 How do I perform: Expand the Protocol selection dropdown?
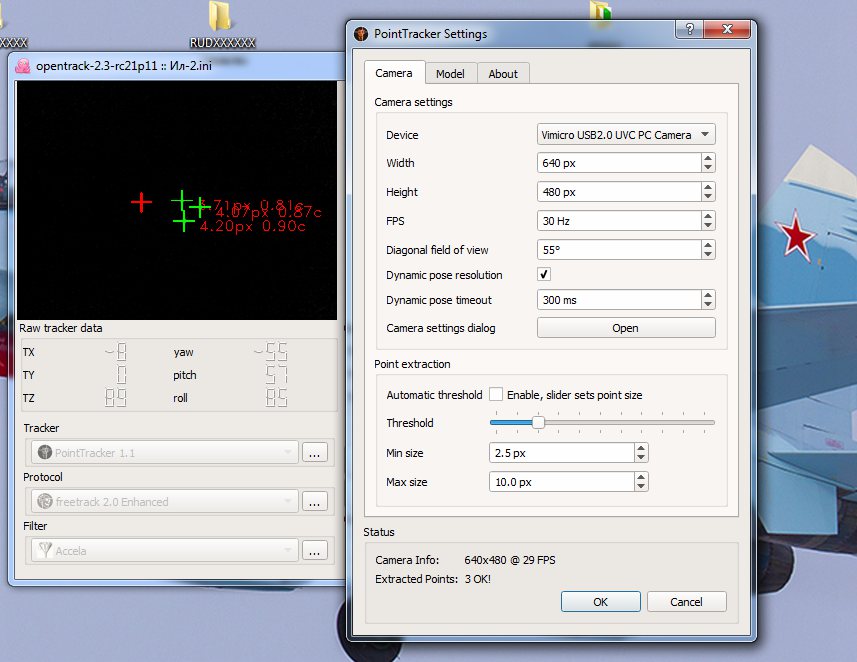pyautogui.click(x=165, y=501)
